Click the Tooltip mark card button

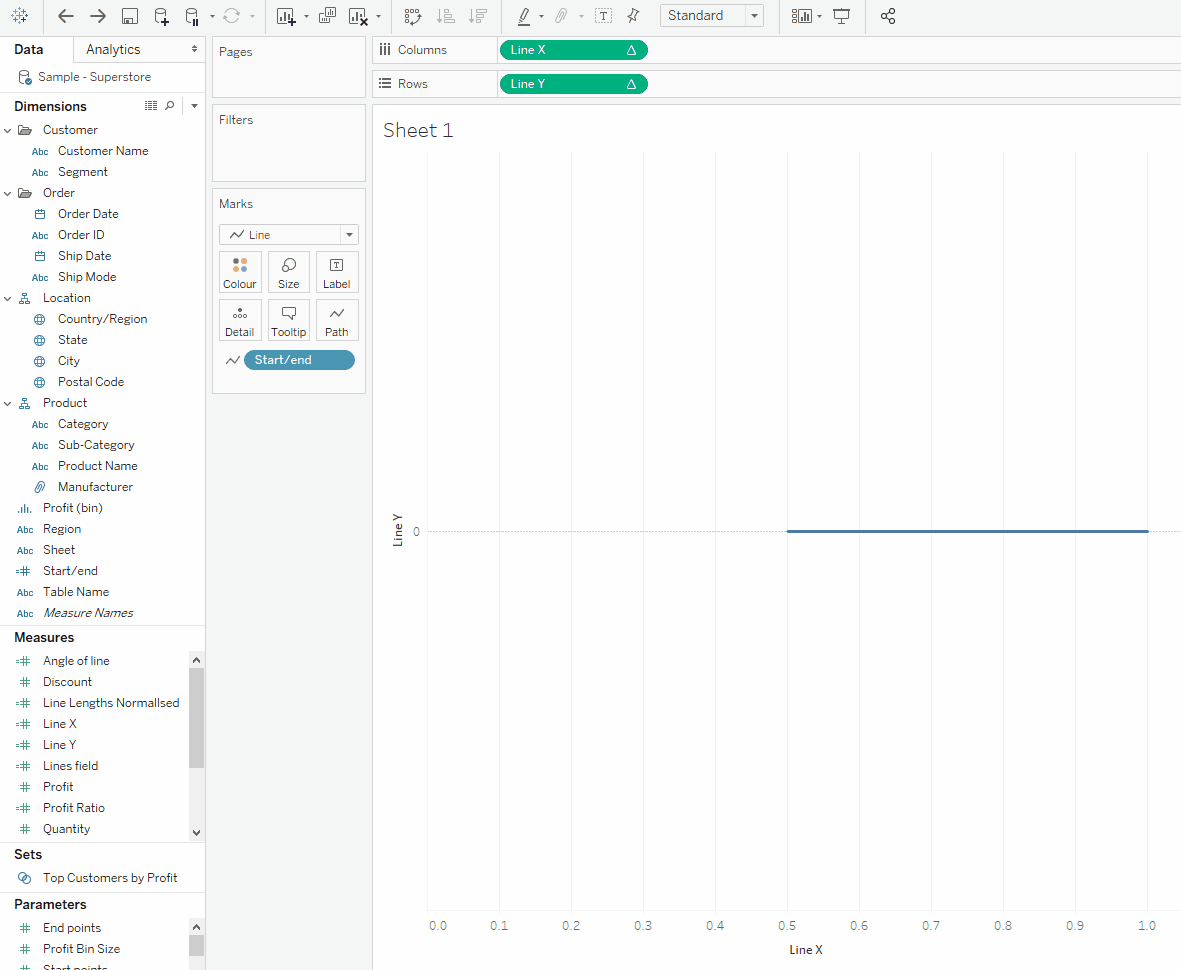pos(288,321)
